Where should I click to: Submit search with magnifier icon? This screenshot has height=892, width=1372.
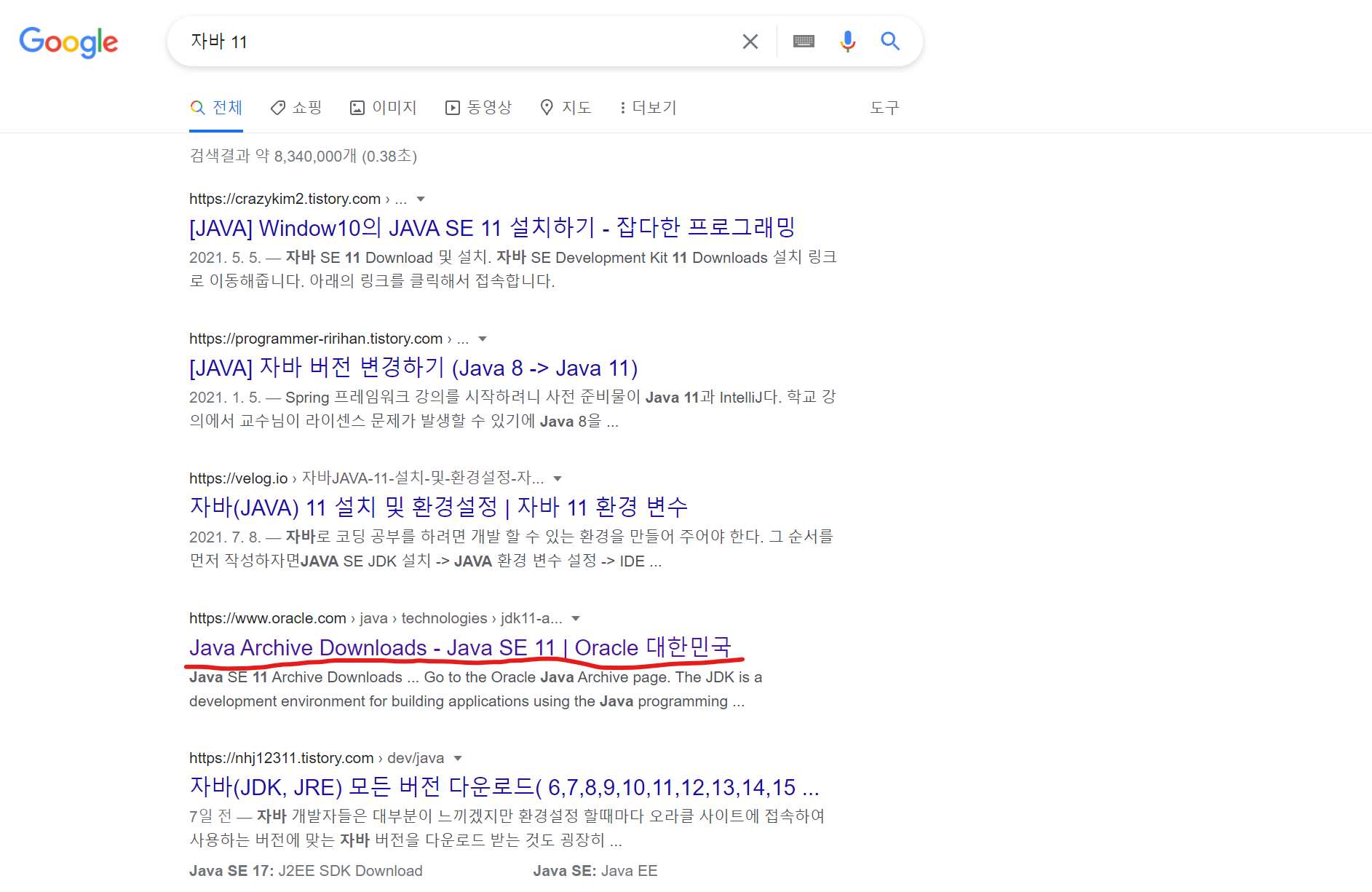pyautogui.click(x=889, y=41)
